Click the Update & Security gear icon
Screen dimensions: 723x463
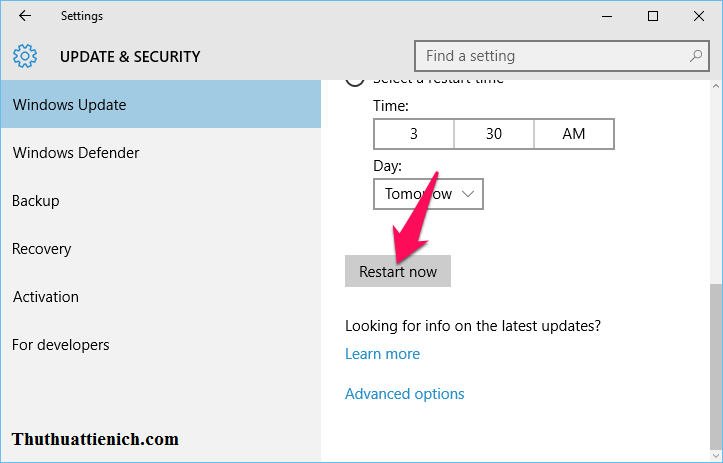[26, 56]
